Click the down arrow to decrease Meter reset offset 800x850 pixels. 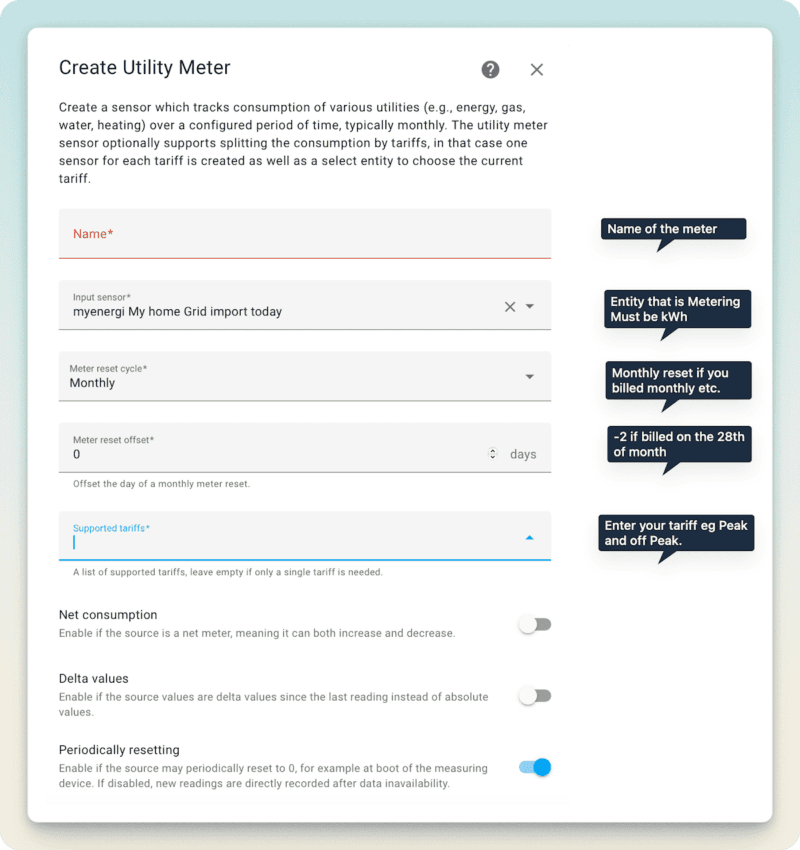point(492,456)
